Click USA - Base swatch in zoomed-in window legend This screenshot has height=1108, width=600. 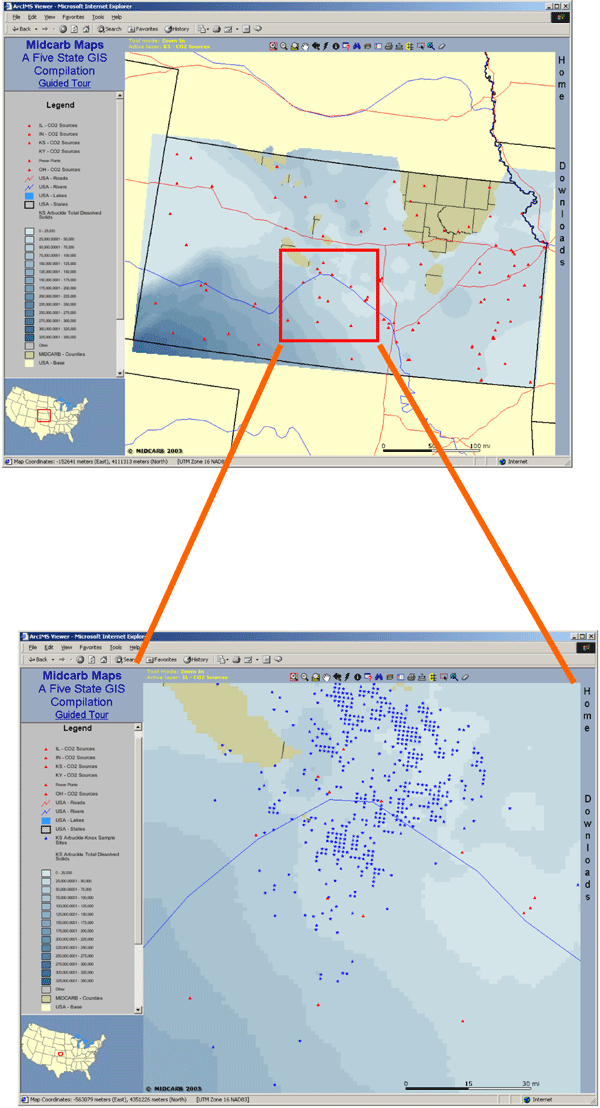click(x=45, y=1008)
